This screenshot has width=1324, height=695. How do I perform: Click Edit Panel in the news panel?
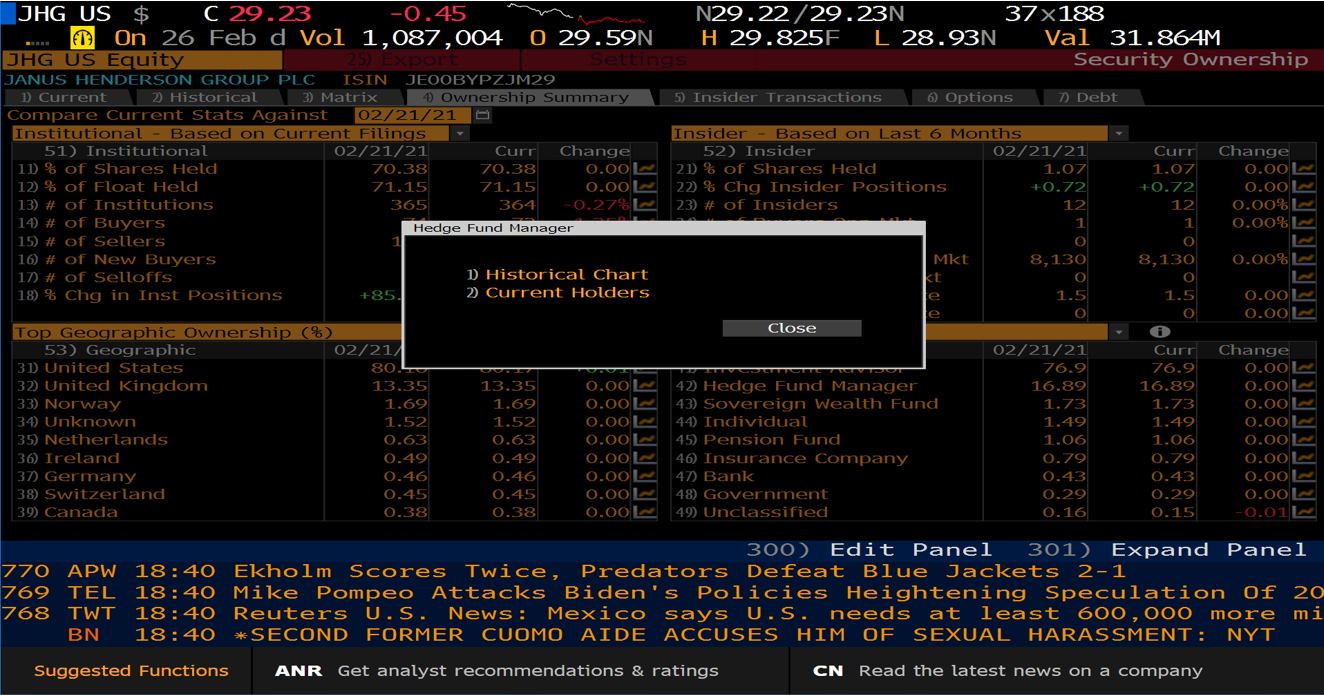[x=870, y=550]
